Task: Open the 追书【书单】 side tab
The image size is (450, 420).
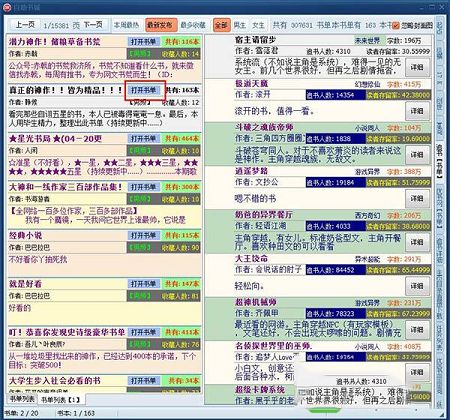Action: click(440, 161)
